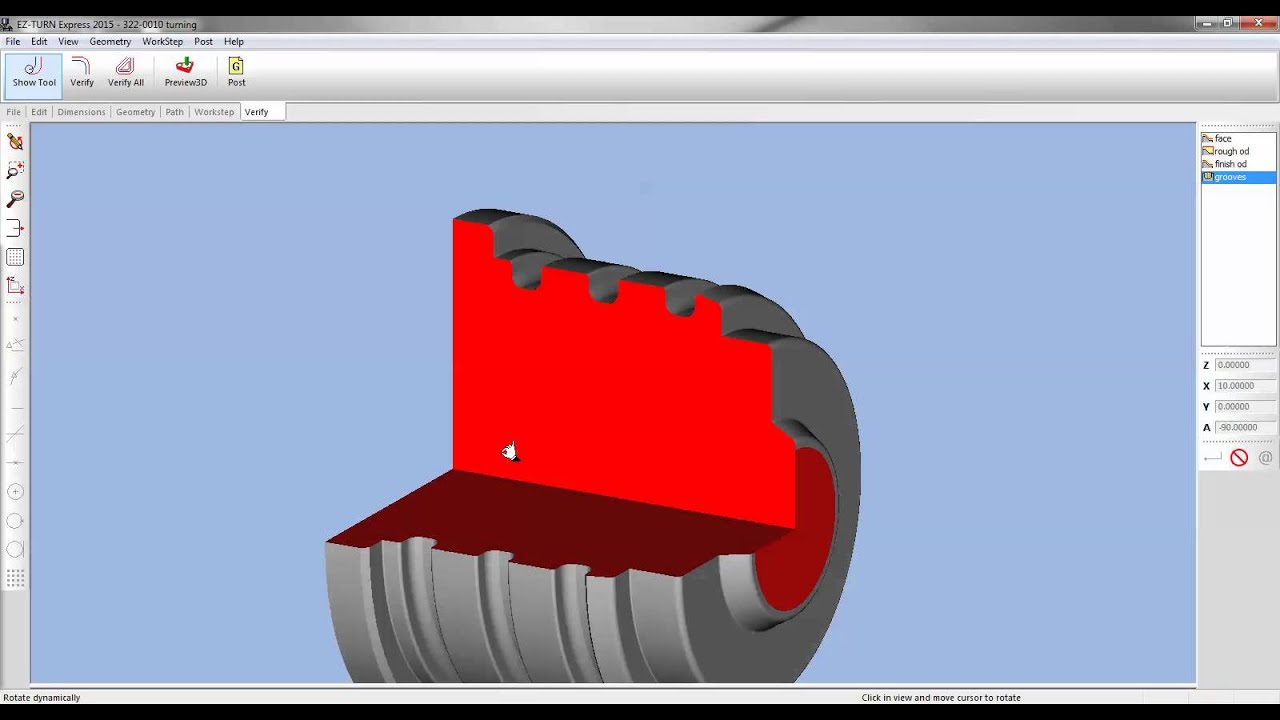
Task: Switch to the Geometry toolbar tab
Action: (135, 112)
